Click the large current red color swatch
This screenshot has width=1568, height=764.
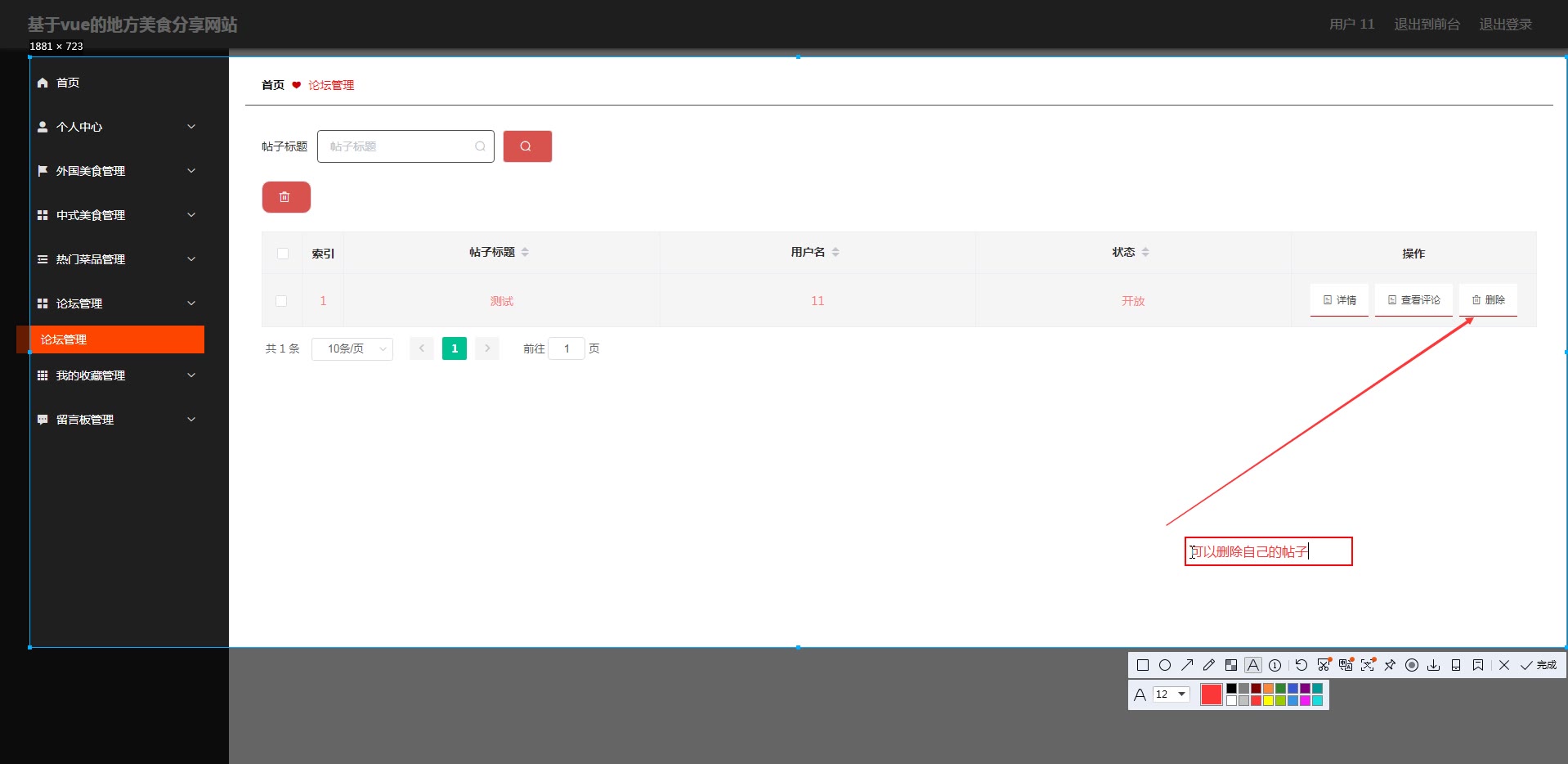pos(1212,694)
